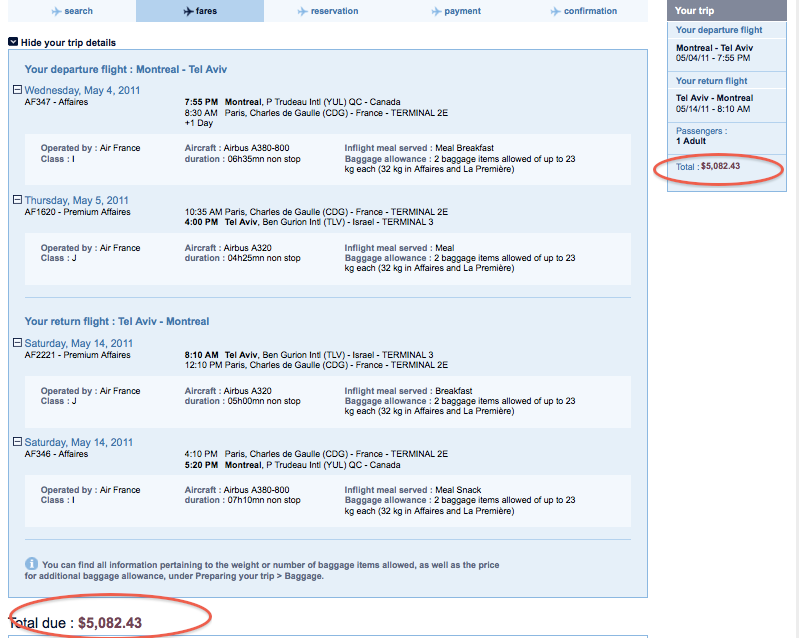Click the airplane icon beside search step
Viewport: 799px width, 638px height.
coord(56,11)
